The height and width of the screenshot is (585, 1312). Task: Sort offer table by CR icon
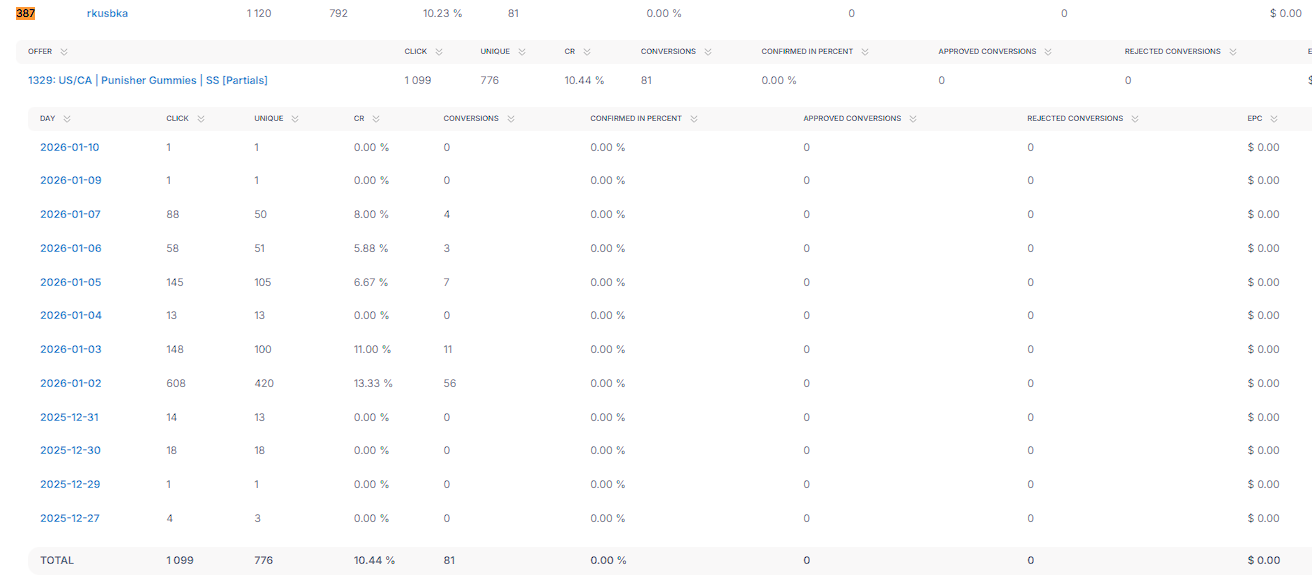(587, 52)
